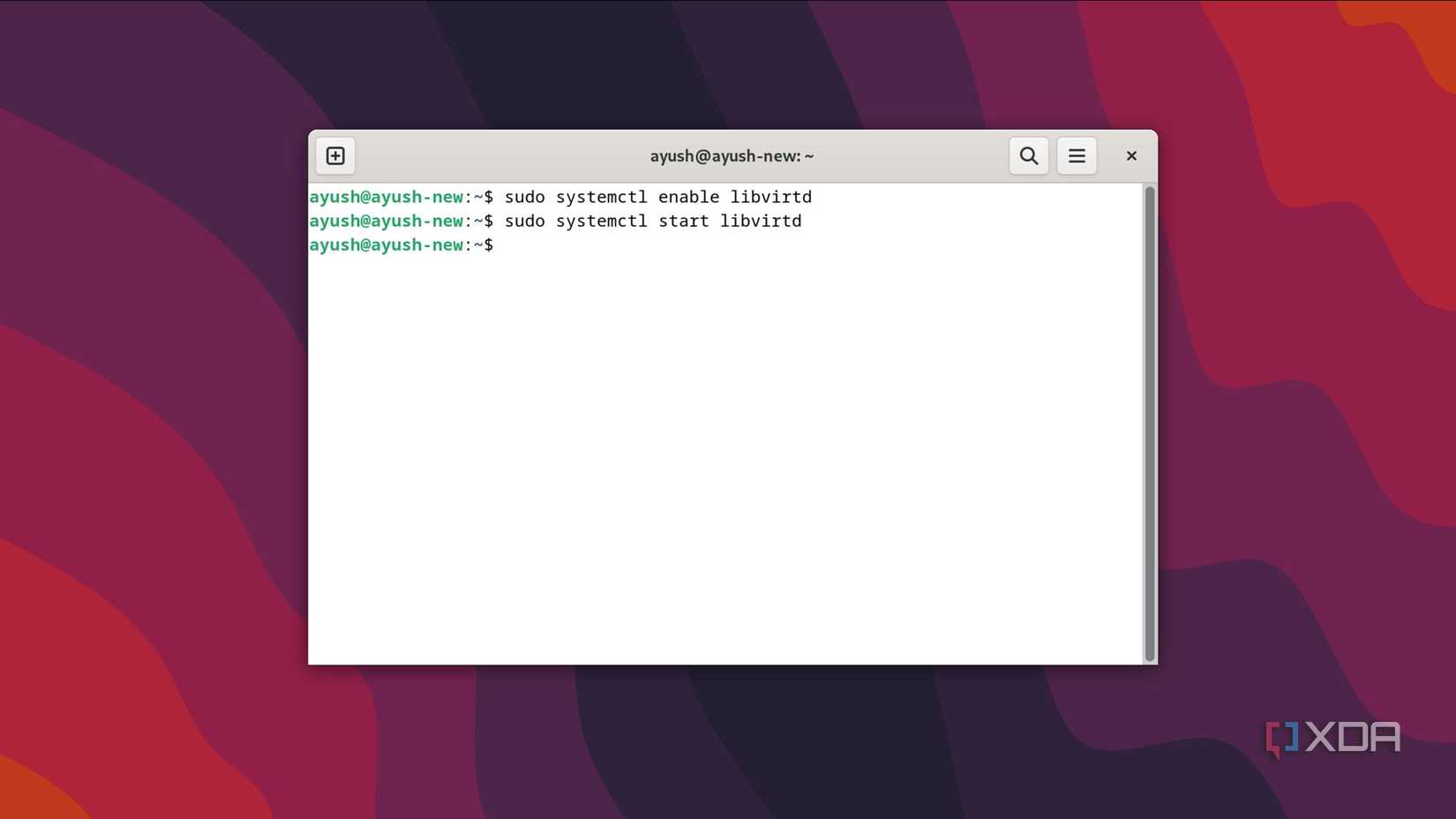Open terminal options via the header menu icon
This screenshot has height=819, width=1456.
(x=1077, y=155)
